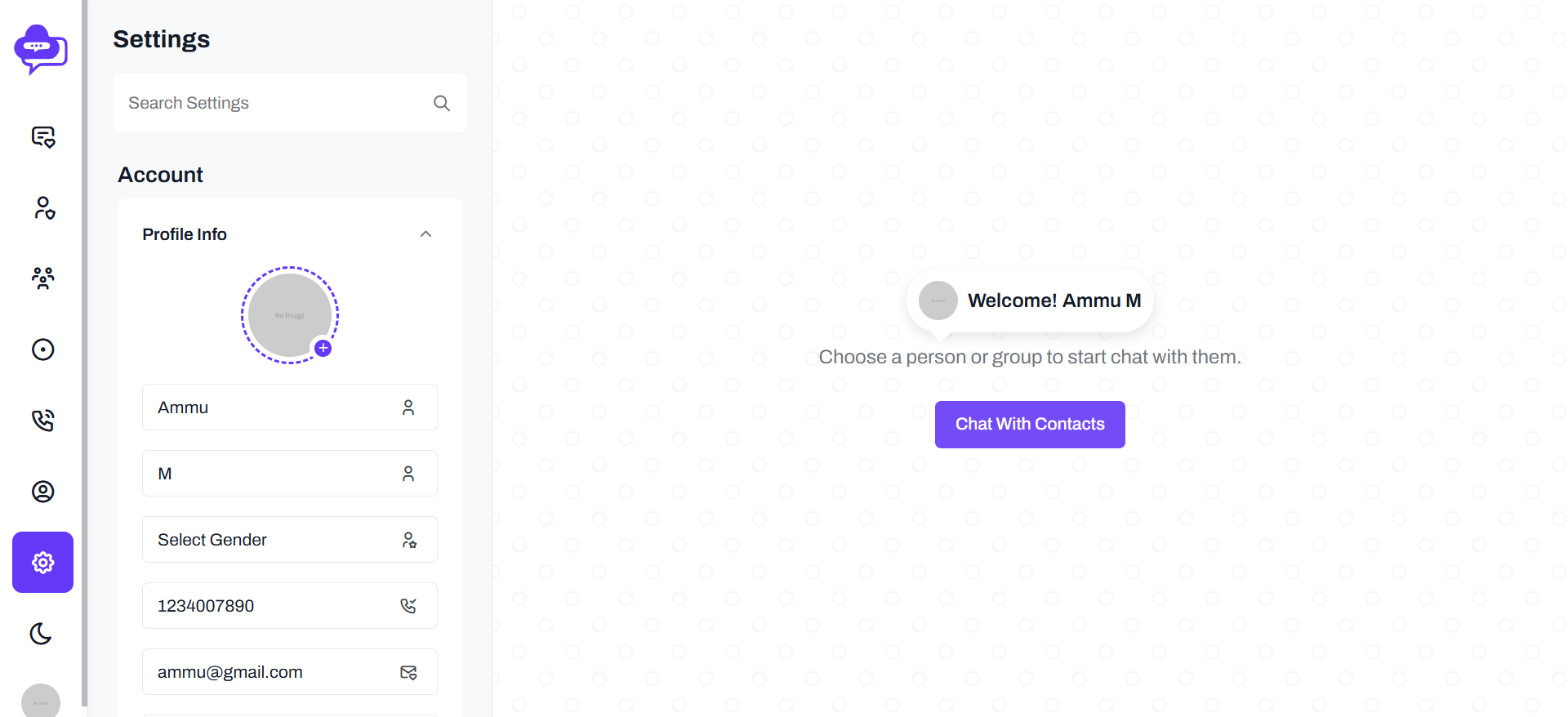Screen dimensions: 1568x717
Task: Toggle dark mode moon icon
Action: click(41, 633)
